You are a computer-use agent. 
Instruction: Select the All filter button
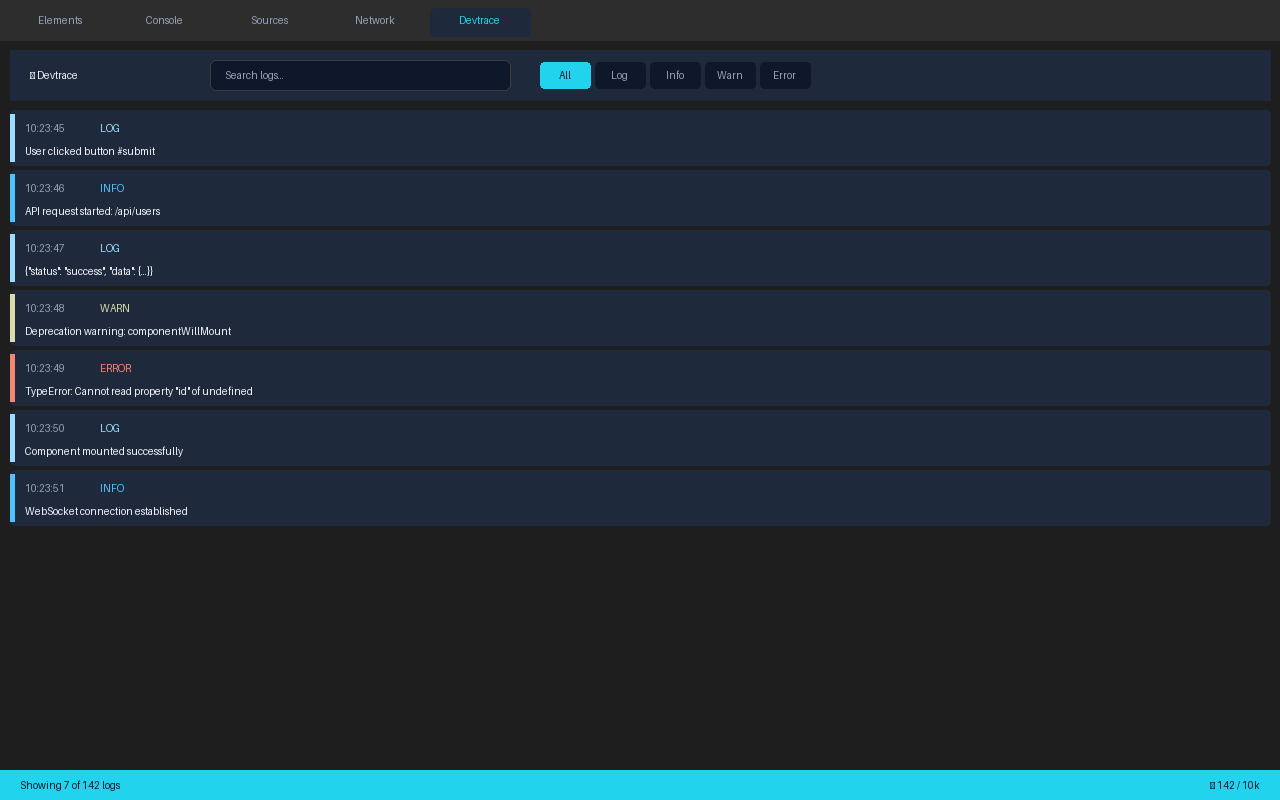point(565,75)
